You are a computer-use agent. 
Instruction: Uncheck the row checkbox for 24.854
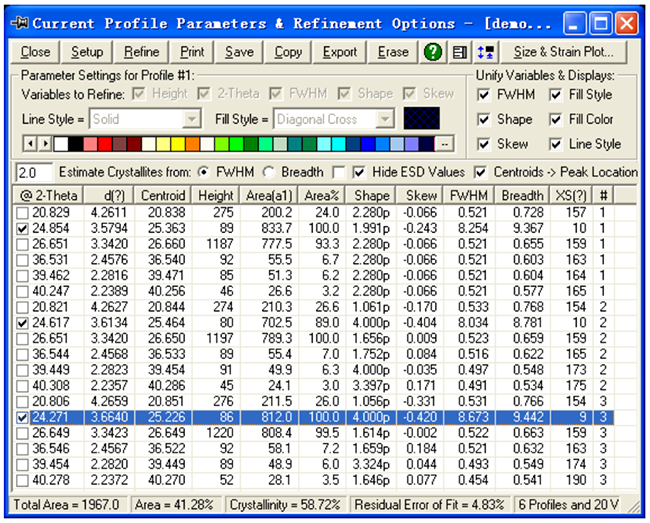[22, 229]
